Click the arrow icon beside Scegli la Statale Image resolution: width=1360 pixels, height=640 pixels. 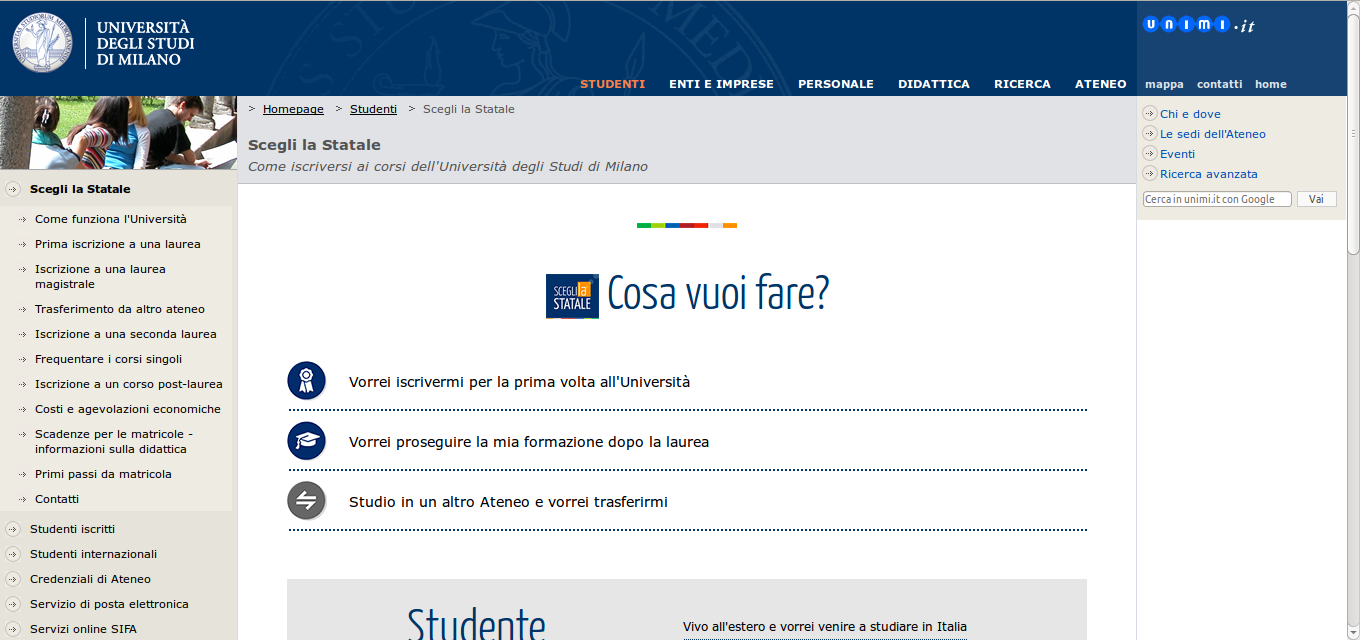click(x=13, y=189)
